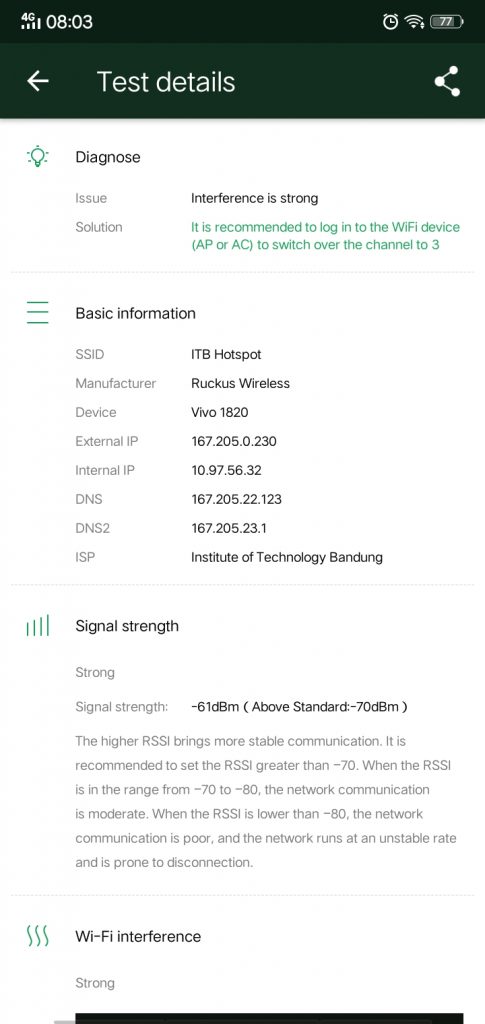Screen dimensions: 485x1024
Task: Tap the ISP Institute of Technology Bandung
Action: 287,557
